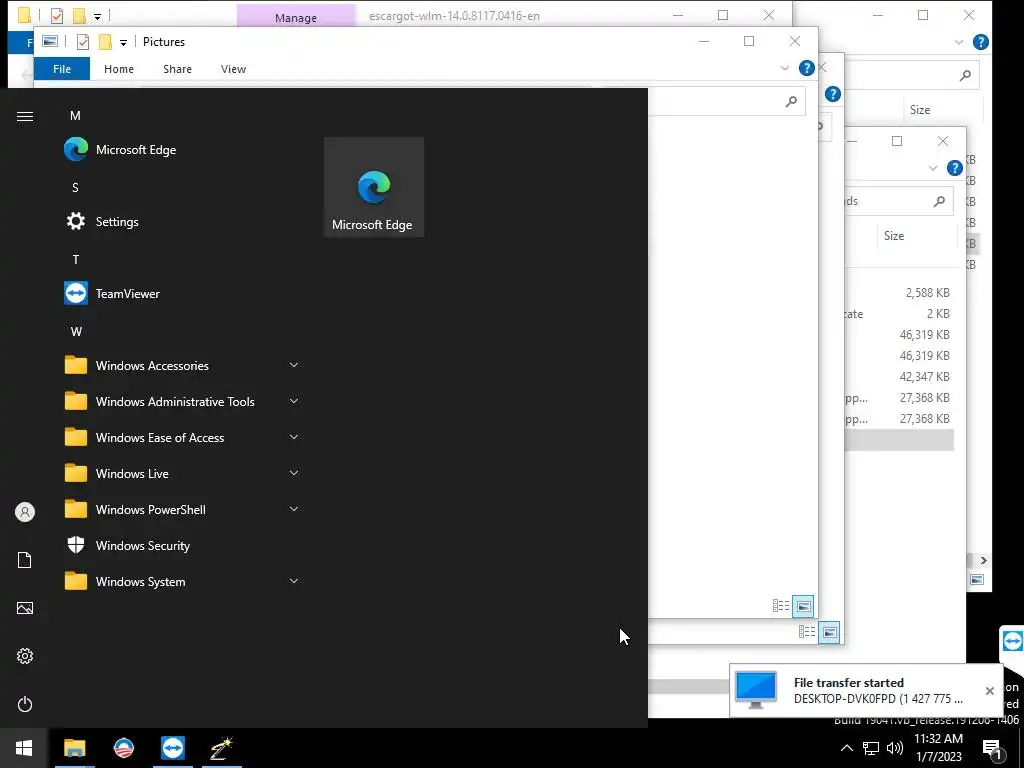
Task: Show hidden system tray icons
Action: (846, 748)
